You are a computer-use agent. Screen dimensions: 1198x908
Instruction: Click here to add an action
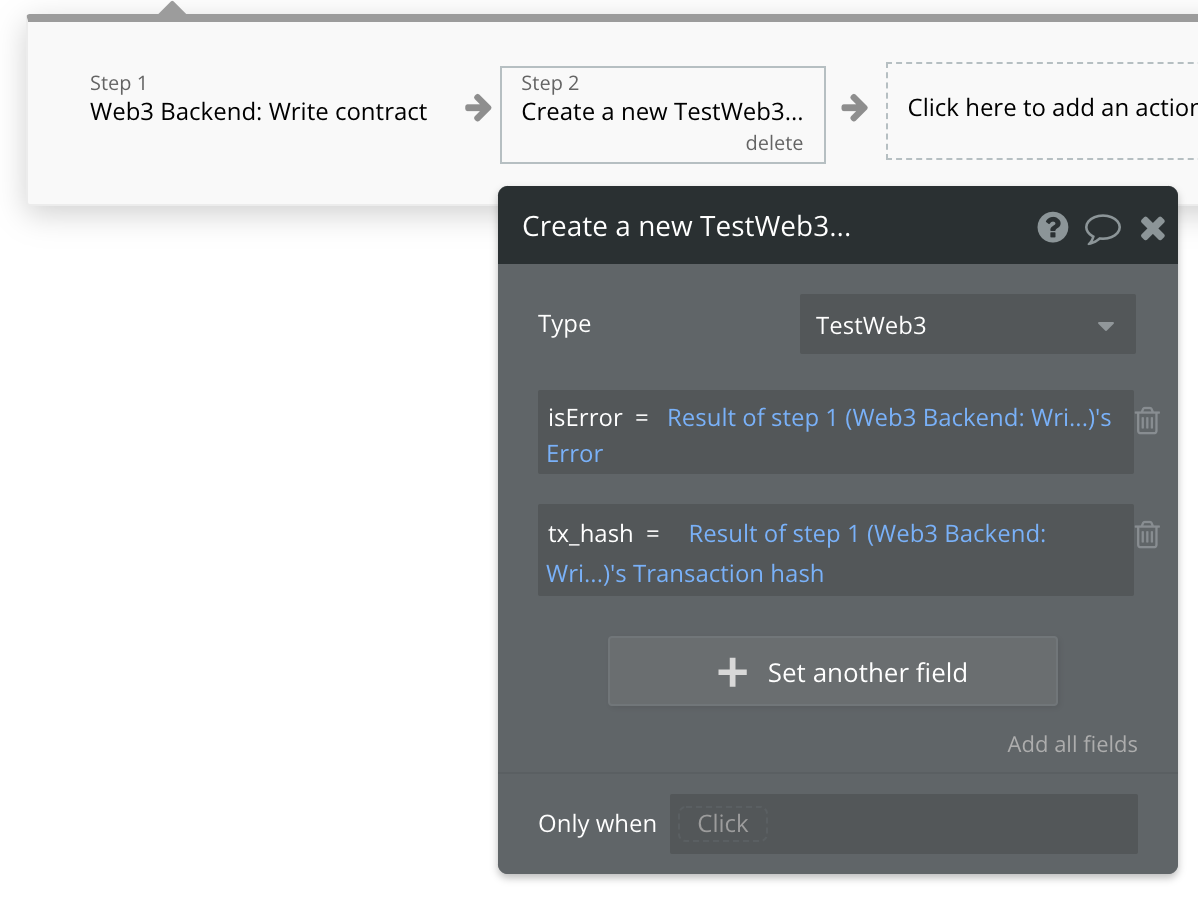(x=1054, y=107)
